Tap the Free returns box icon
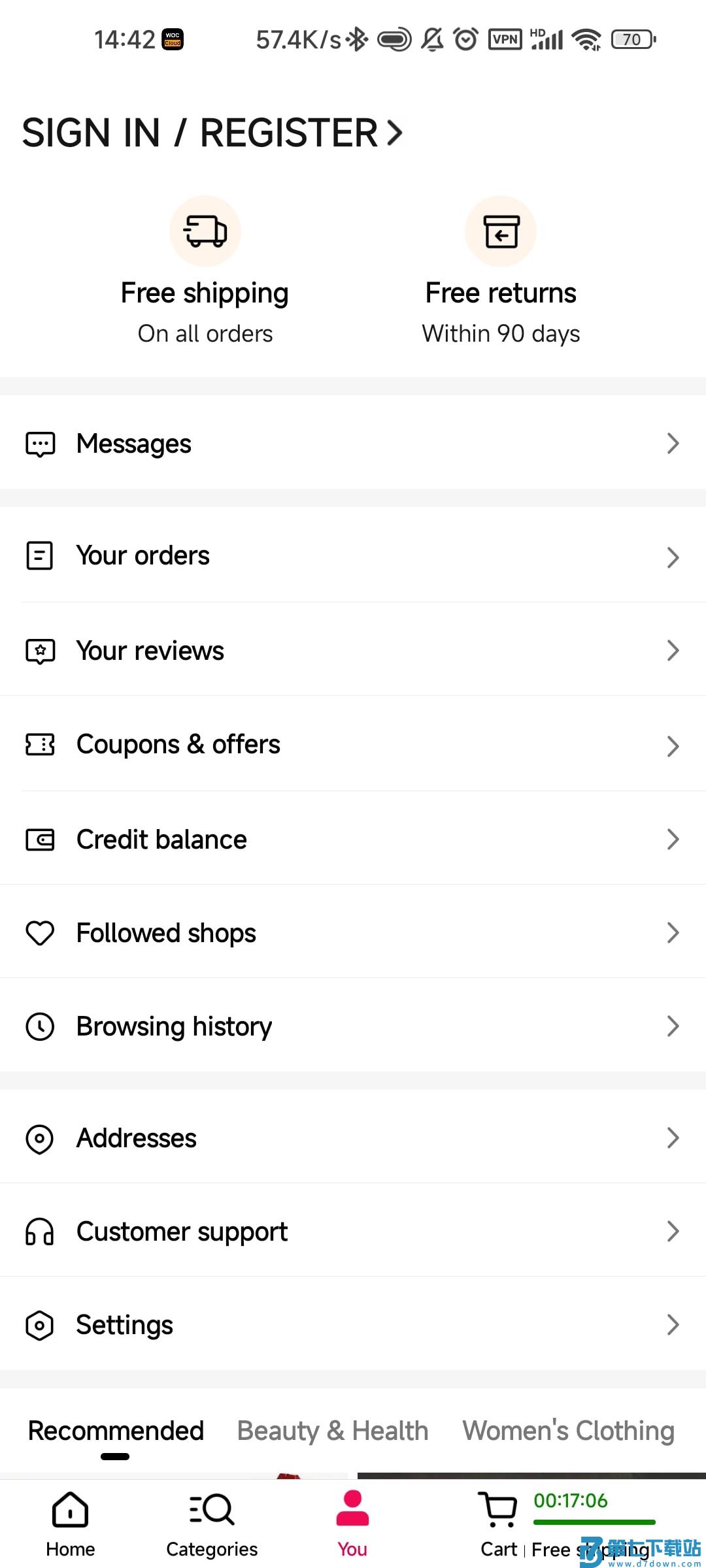 pyautogui.click(x=501, y=231)
